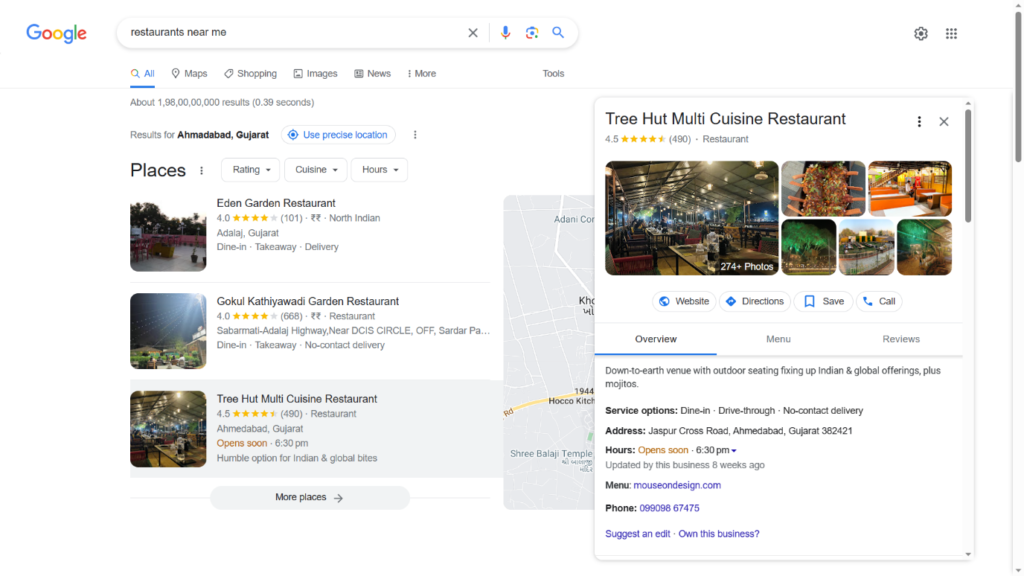Select the Menu tab in panel
1024x576 pixels.
coord(778,339)
